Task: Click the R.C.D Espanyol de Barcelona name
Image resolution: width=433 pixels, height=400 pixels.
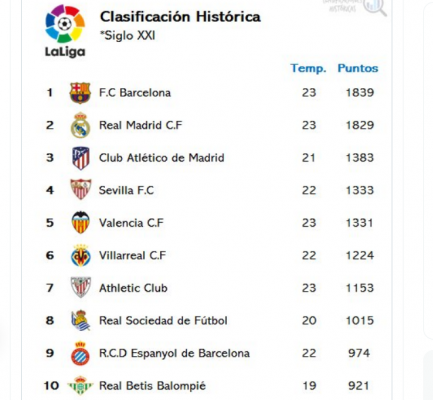Action: point(174,353)
